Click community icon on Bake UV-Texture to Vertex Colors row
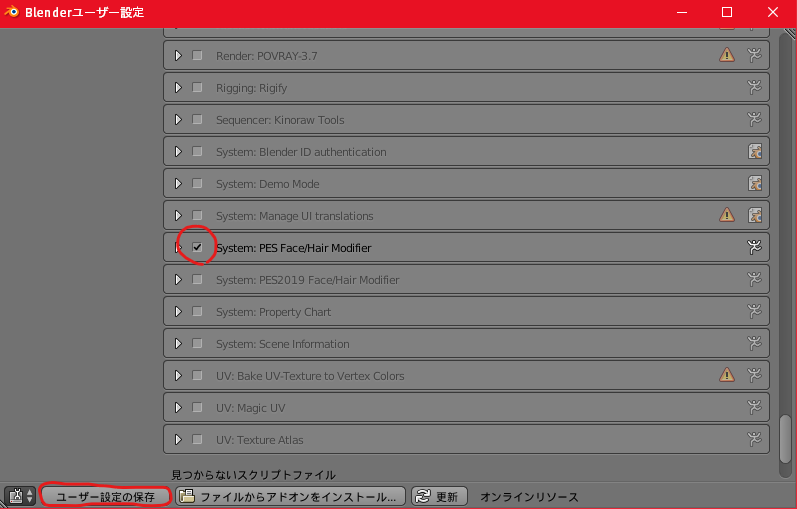 point(755,375)
